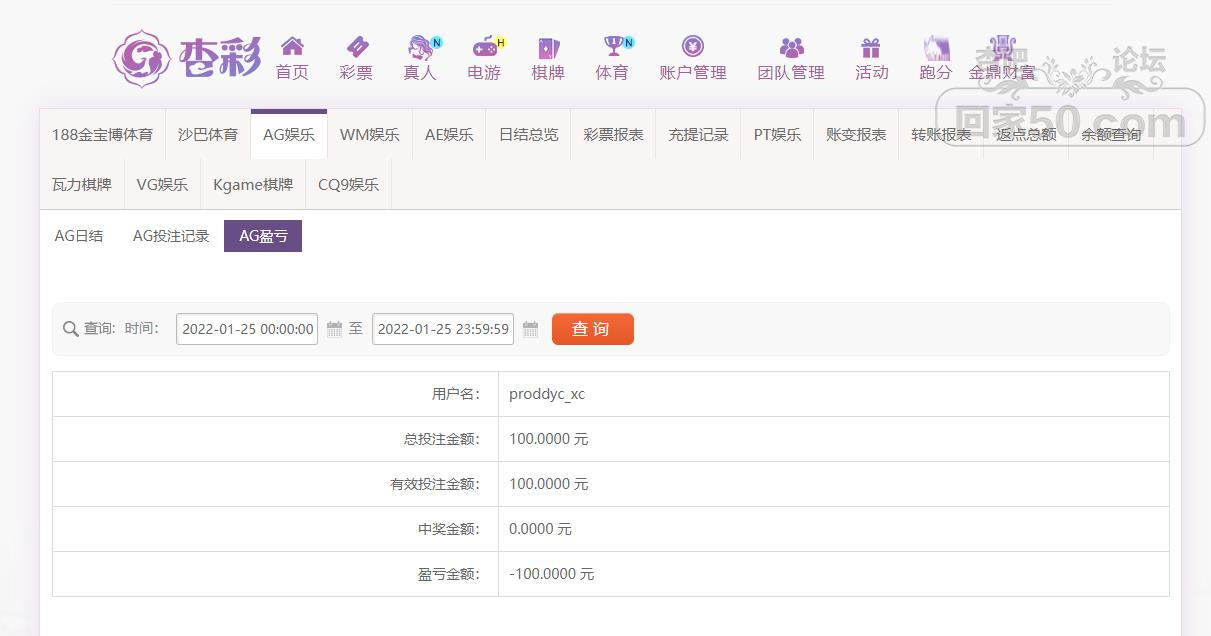Switch to Kgame棋牌 tab

coord(253,184)
